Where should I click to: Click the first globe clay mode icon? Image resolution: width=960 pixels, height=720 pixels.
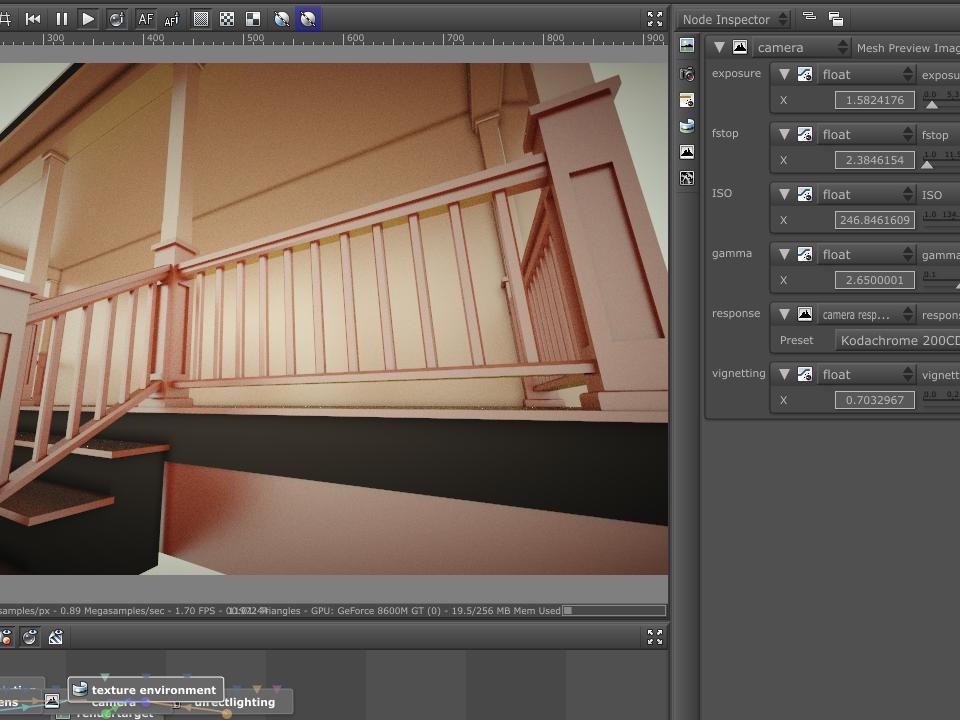point(282,19)
